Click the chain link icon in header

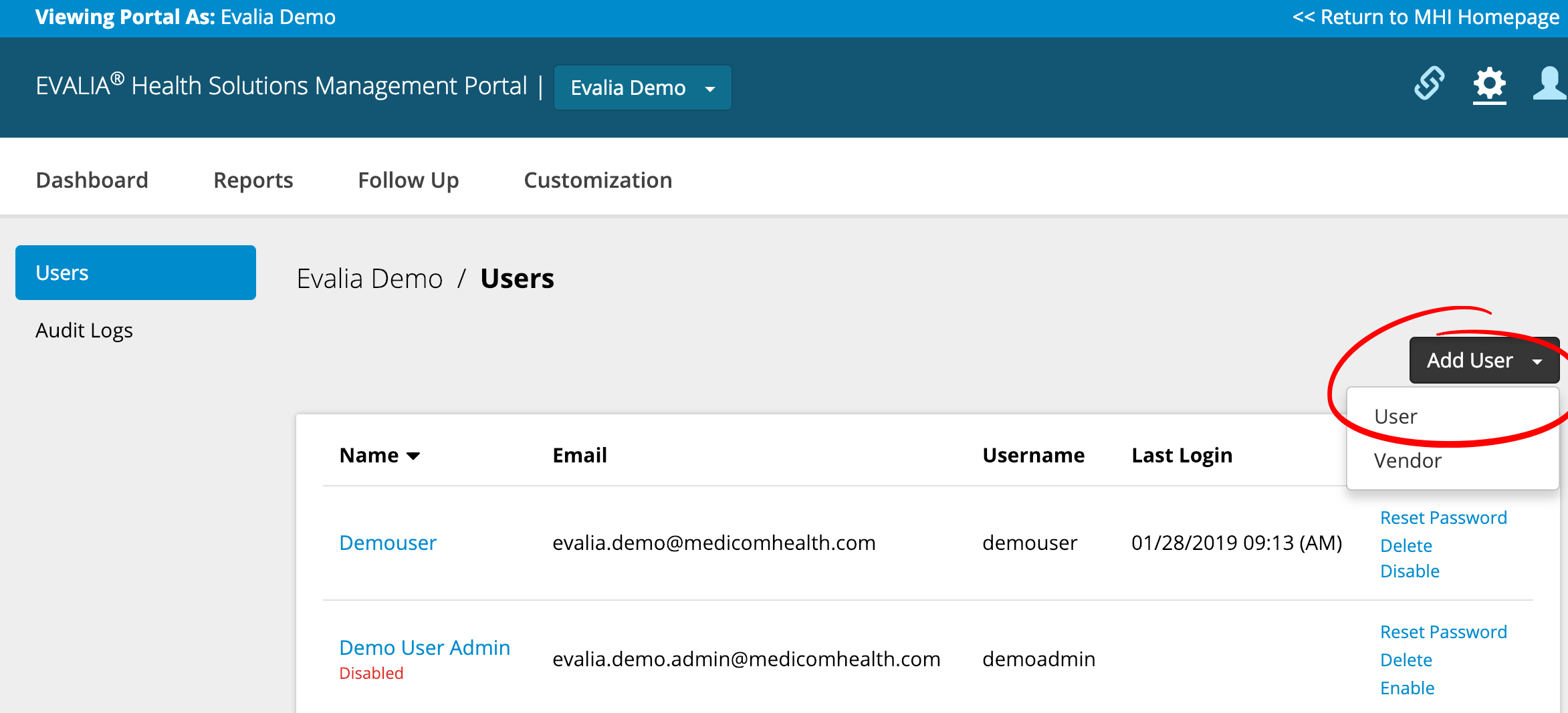click(x=1430, y=84)
